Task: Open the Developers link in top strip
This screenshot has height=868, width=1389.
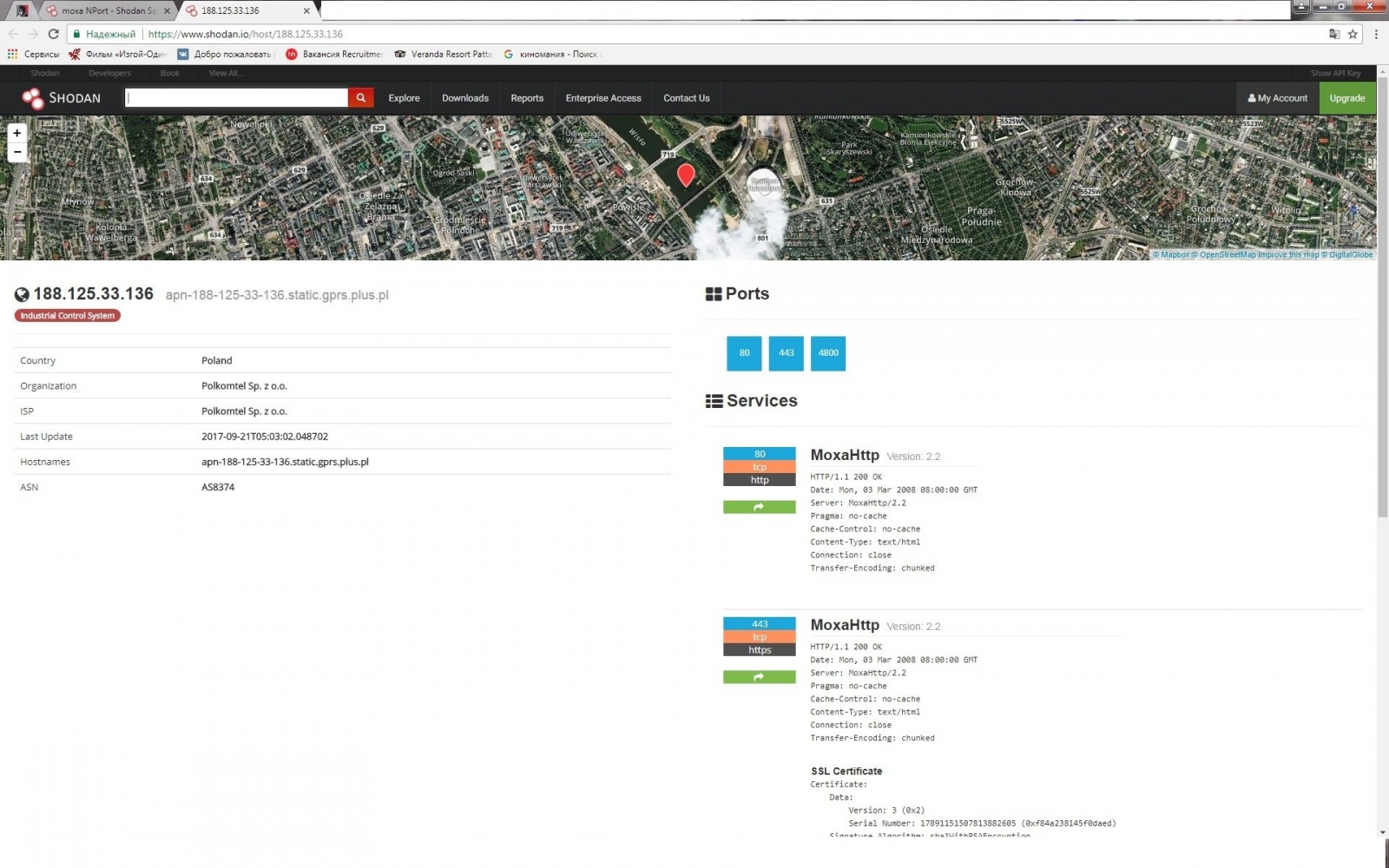Action: (109, 73)
